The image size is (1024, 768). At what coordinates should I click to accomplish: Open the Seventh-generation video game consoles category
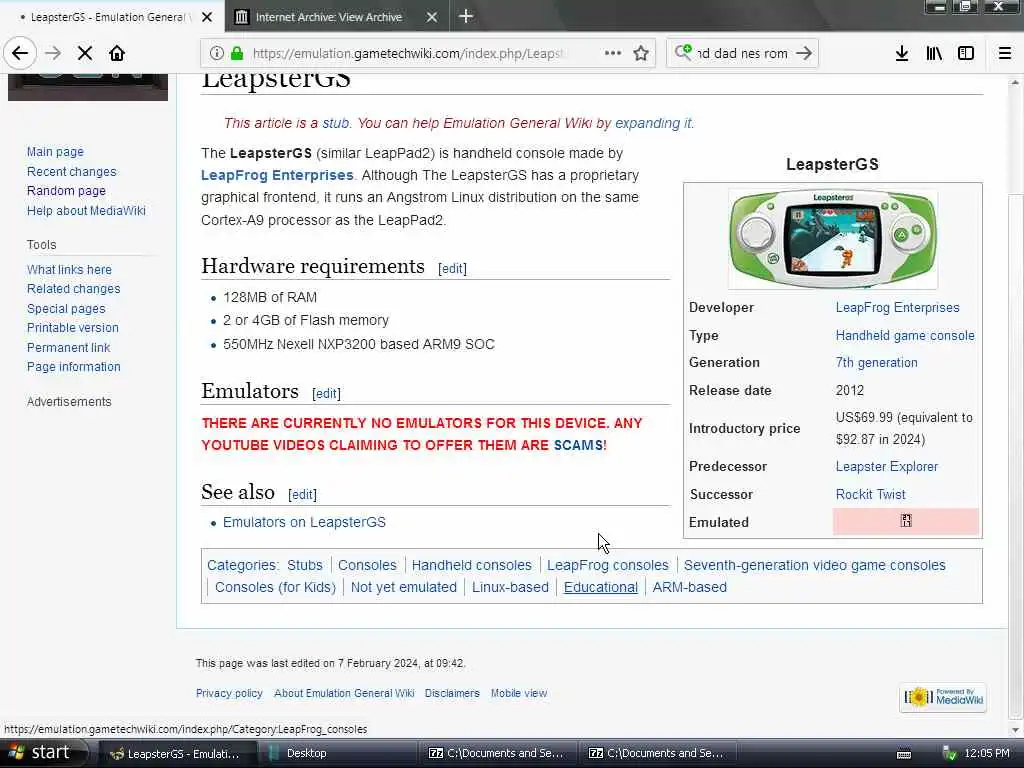[x=814, y=566]
